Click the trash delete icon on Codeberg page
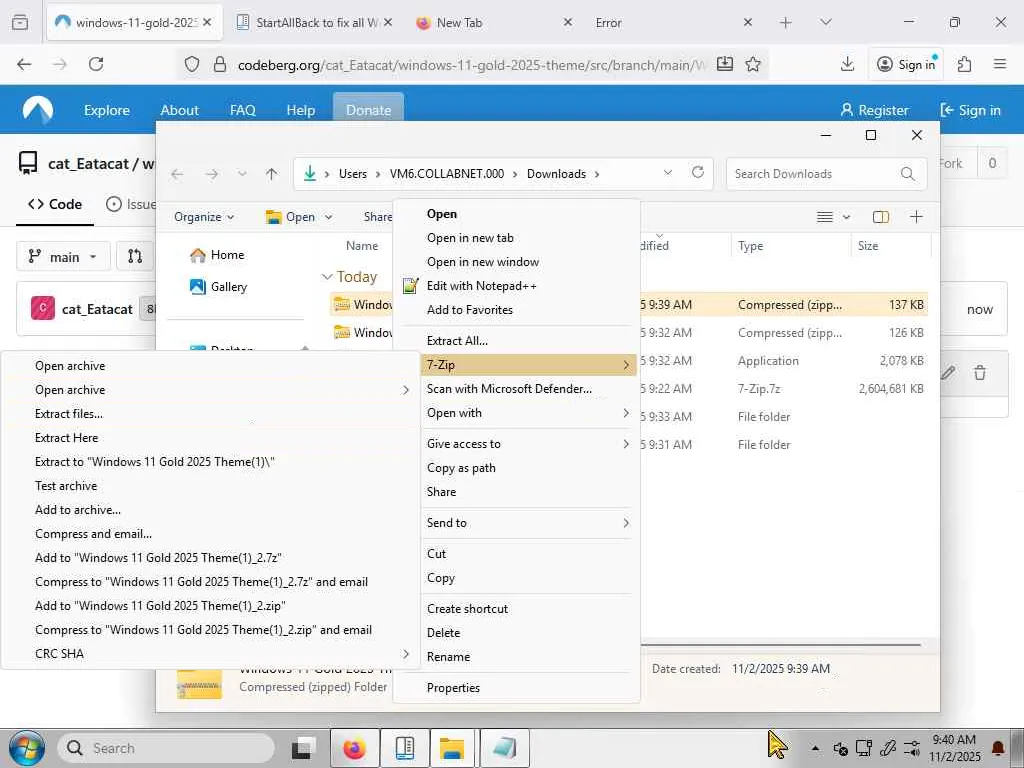This screenshot has width=1024, height=768. point(980,373)
